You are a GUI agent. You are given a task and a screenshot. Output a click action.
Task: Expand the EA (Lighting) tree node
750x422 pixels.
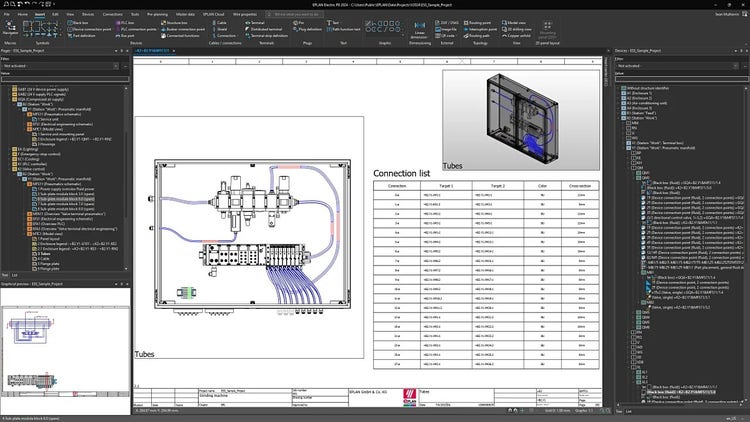7,149
